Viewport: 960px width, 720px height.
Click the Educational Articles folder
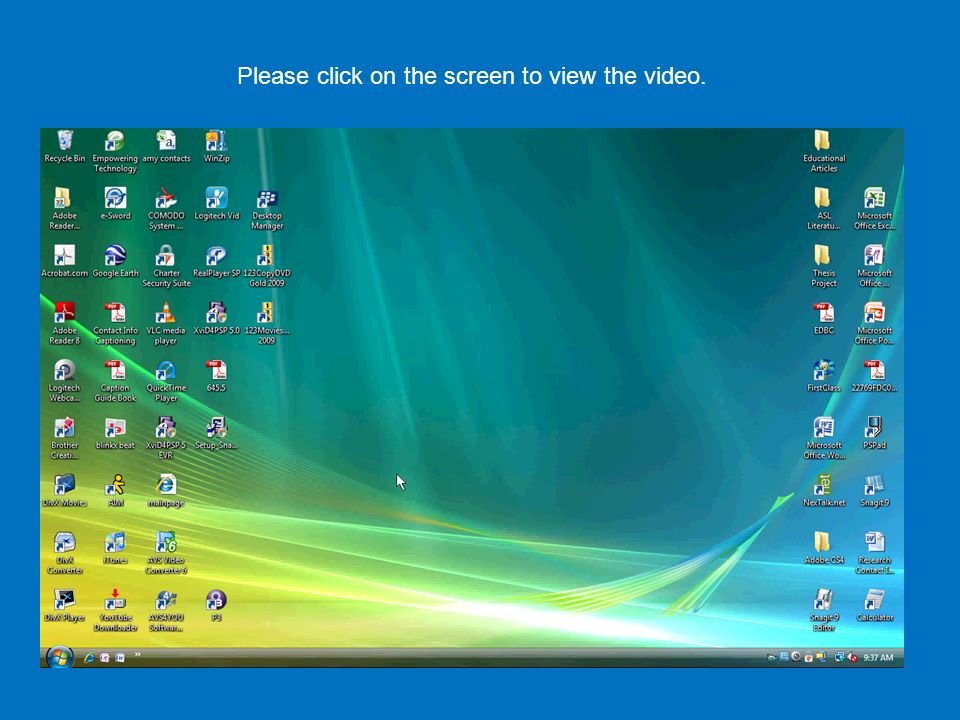(x=823, y=151)
